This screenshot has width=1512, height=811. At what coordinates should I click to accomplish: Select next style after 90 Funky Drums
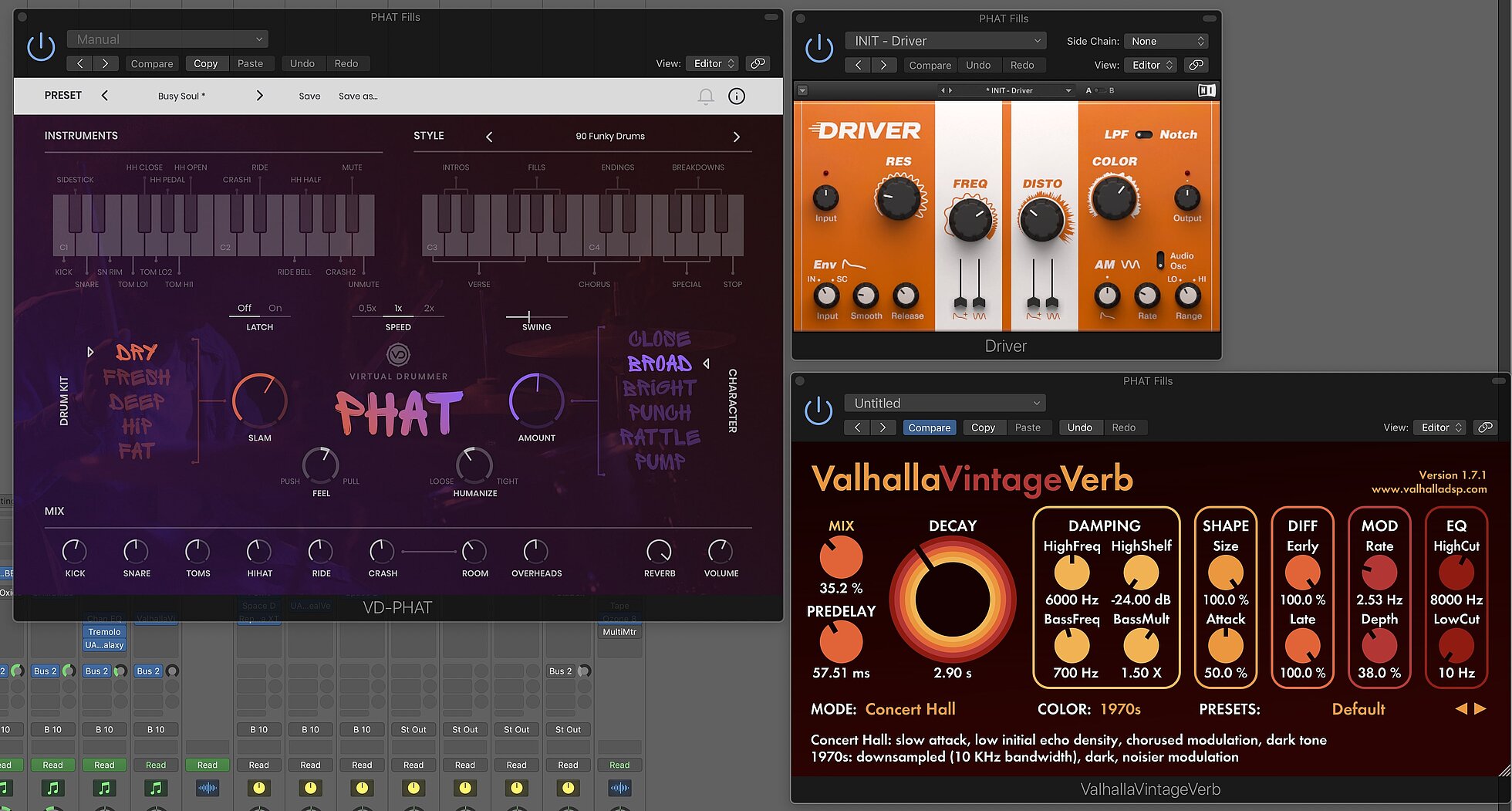pos(736,137)
